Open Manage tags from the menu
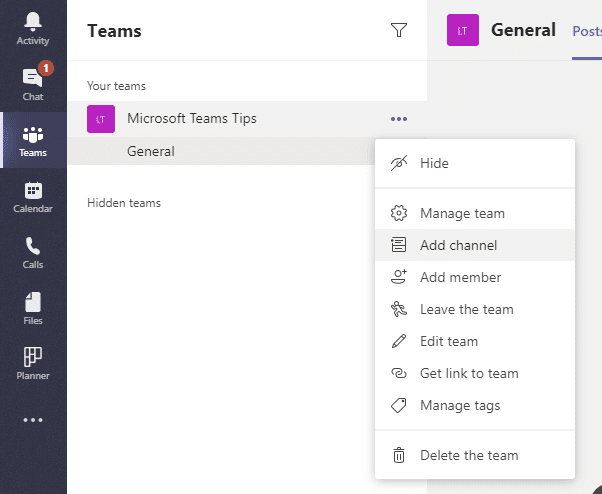The height and width of the screenshot is (494, 602). click(475, 405)
